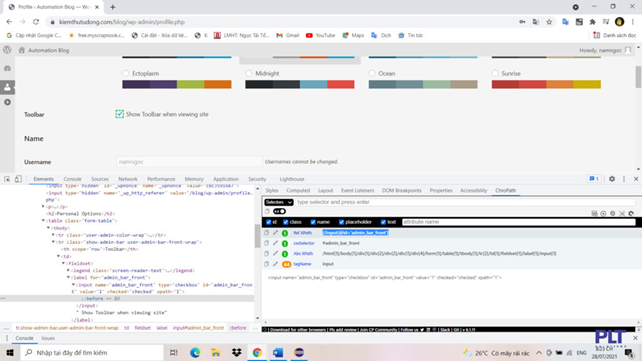Reload the page
This screenshot has width=642, height=361.
36,22
